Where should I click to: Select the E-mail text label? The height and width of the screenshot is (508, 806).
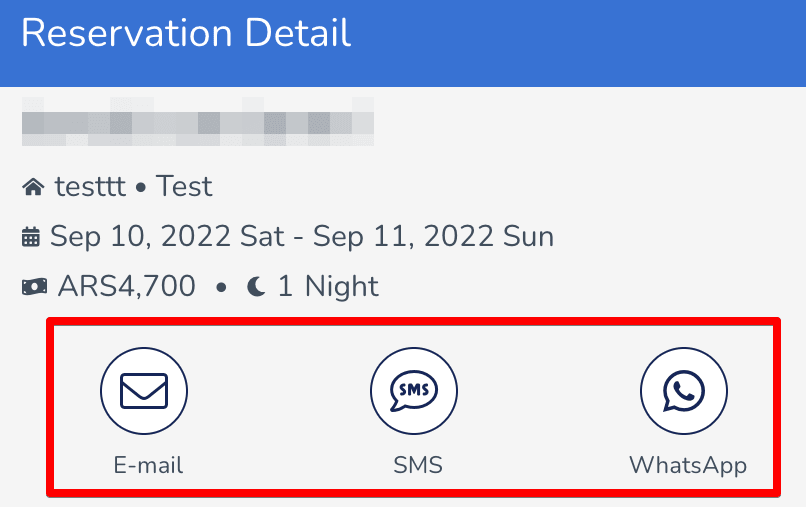[x=148, y=465]
